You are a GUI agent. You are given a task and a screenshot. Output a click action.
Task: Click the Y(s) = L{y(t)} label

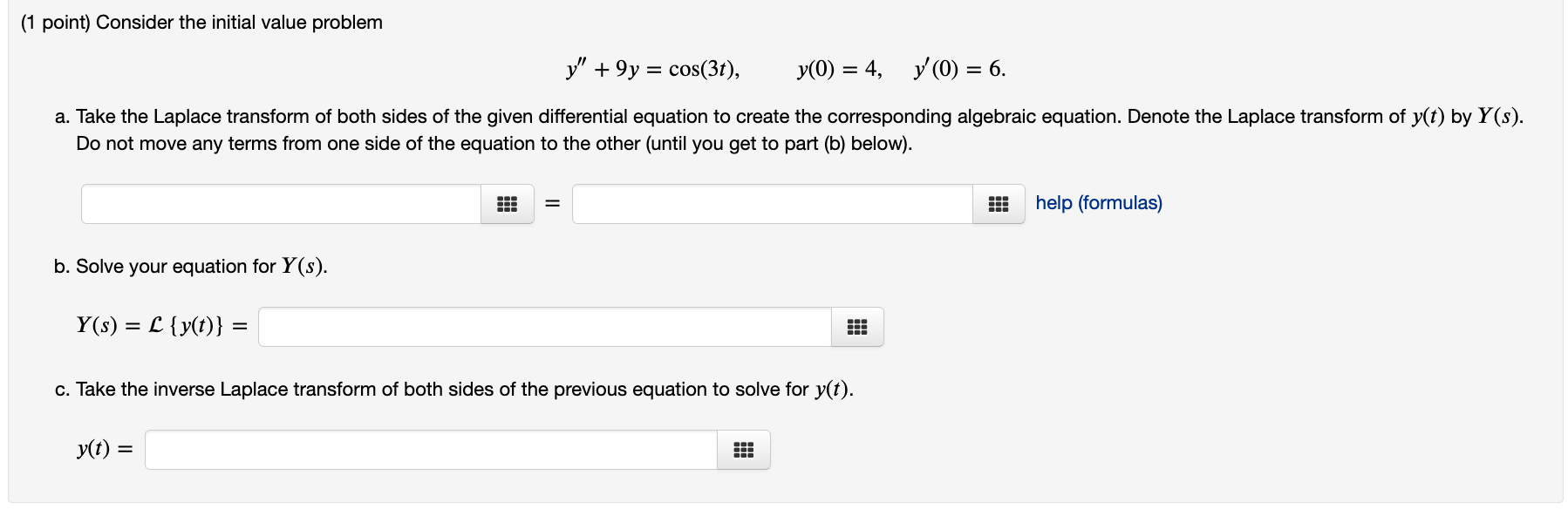160,327
